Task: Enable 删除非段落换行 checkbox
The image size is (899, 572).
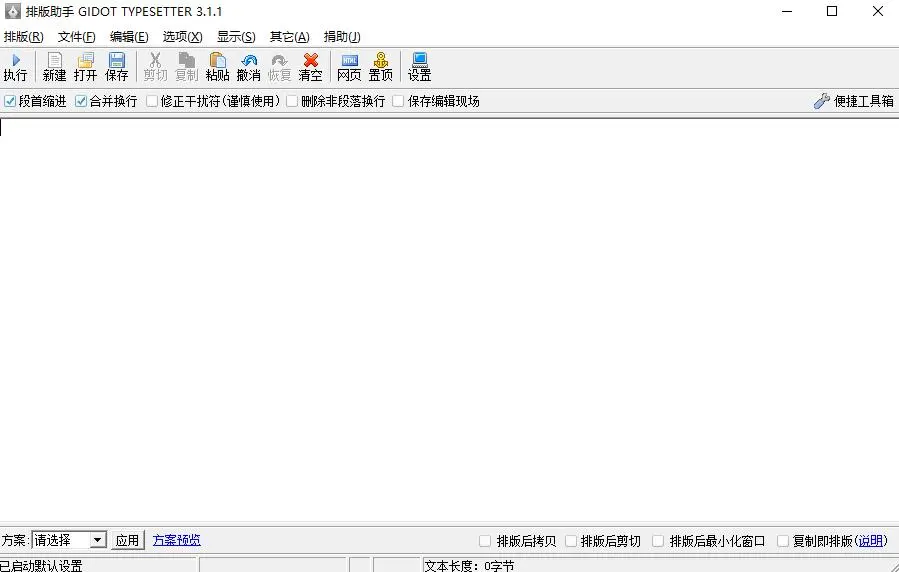Action: tap(292, 101)
